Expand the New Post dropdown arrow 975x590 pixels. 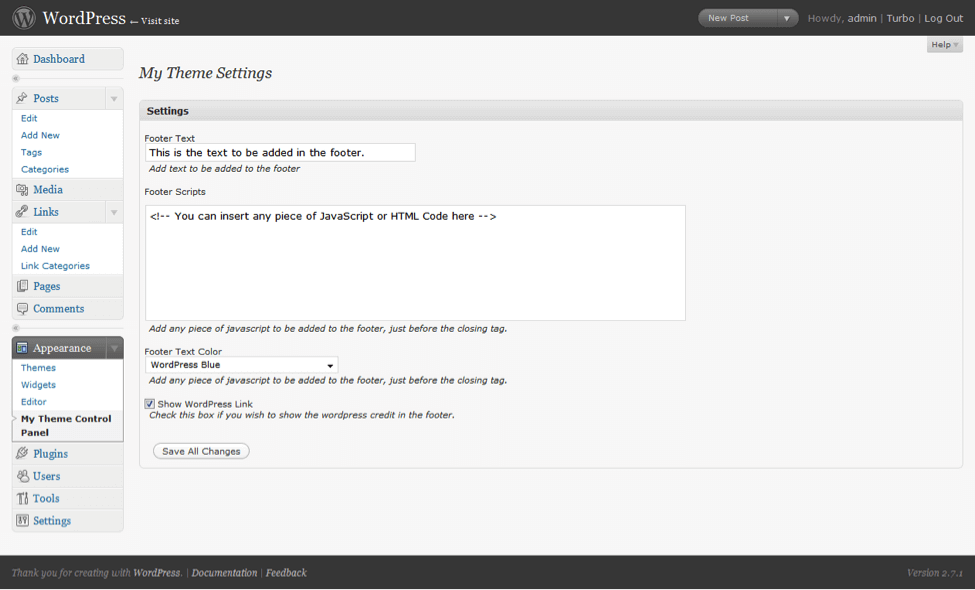click(x=787, y=18)
